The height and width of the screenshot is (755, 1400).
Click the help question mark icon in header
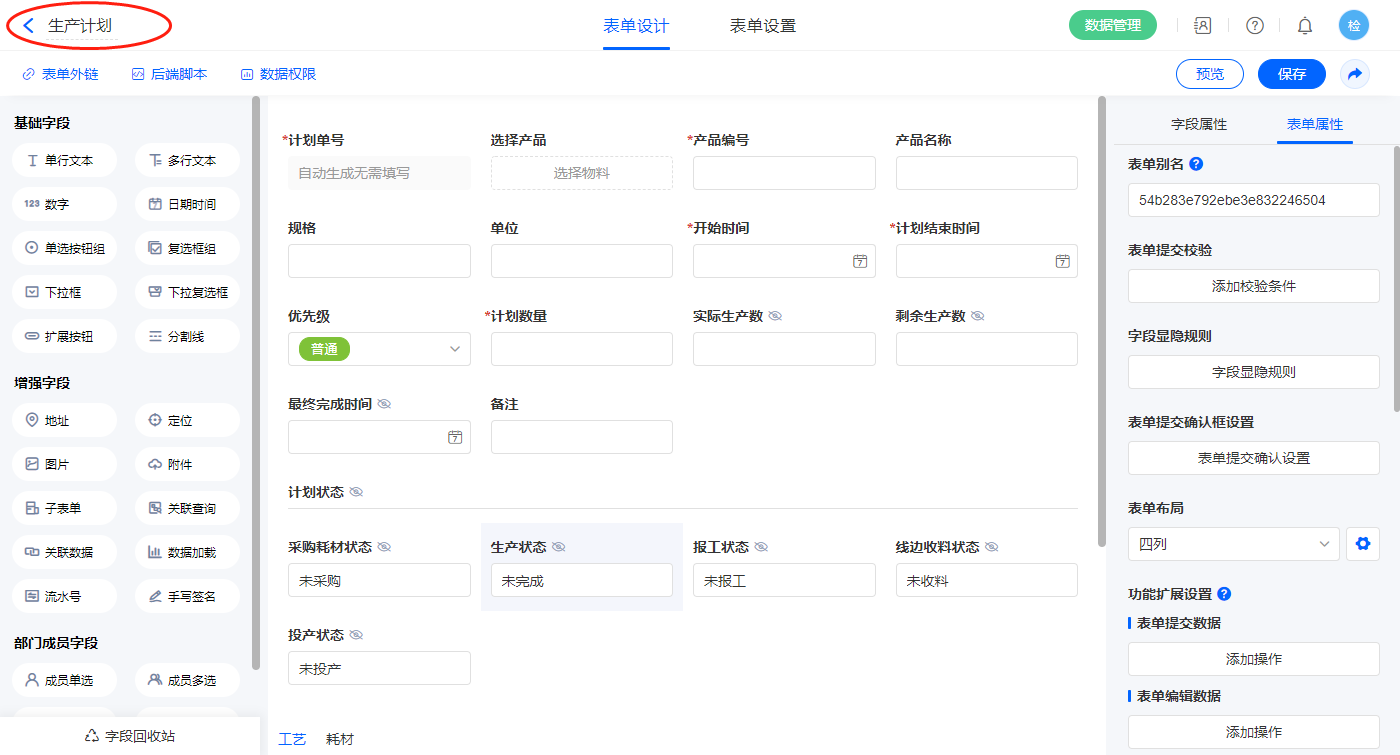1254,26
